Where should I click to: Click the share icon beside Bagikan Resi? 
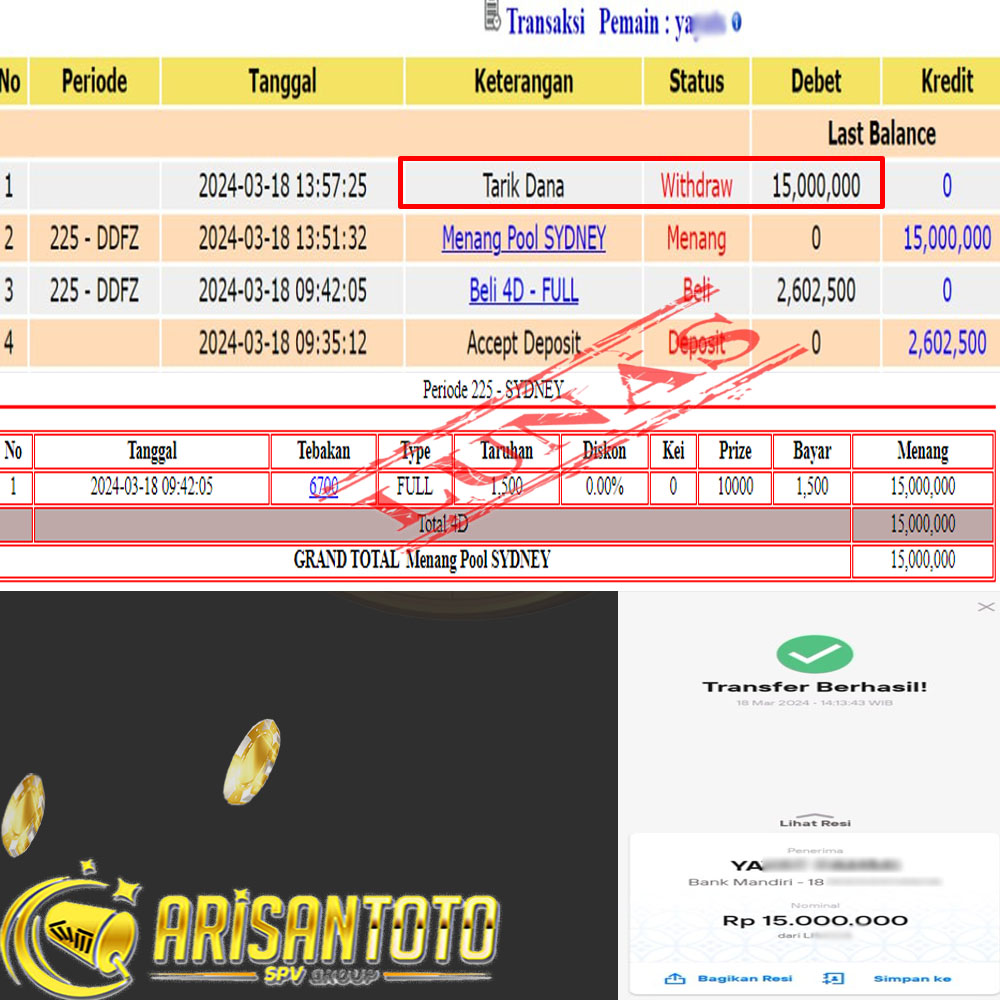click(675, 978)
